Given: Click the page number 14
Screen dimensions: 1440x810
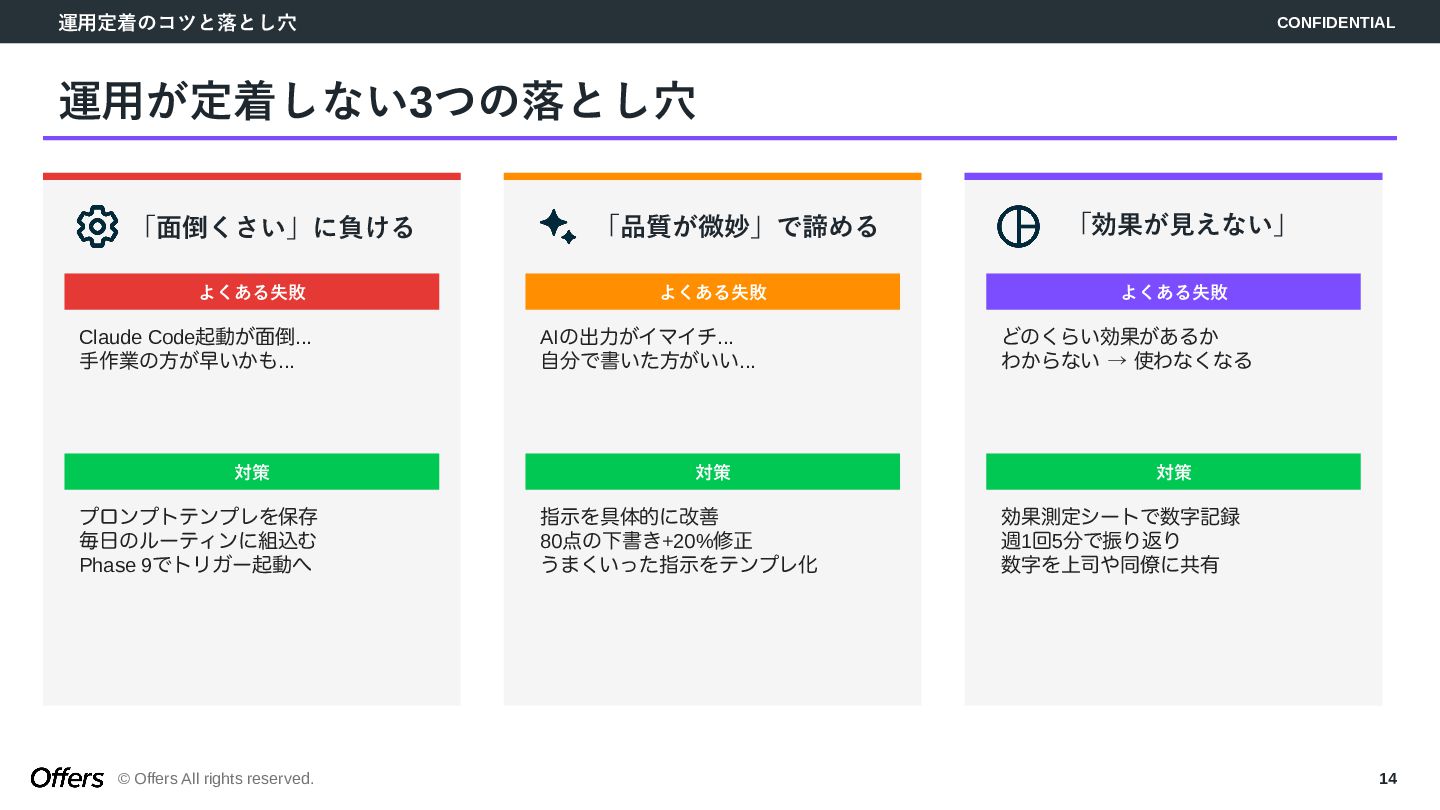Looking at the screenshot, I should click(x=1387, y=778).
